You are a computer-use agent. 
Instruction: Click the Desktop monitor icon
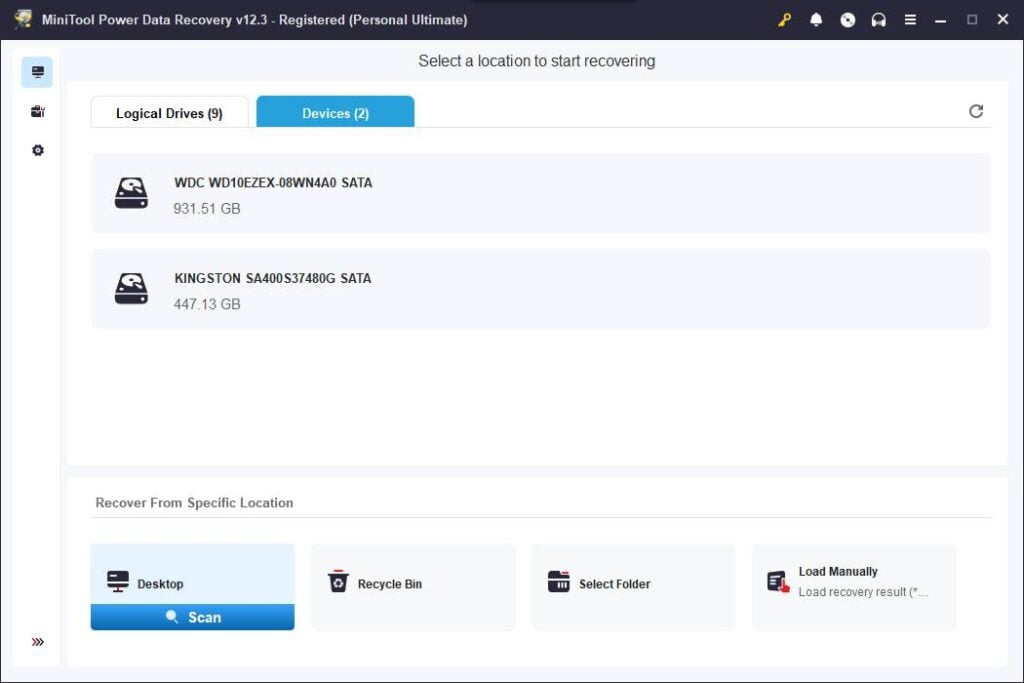pyautogui.click(x=118, y=581)
